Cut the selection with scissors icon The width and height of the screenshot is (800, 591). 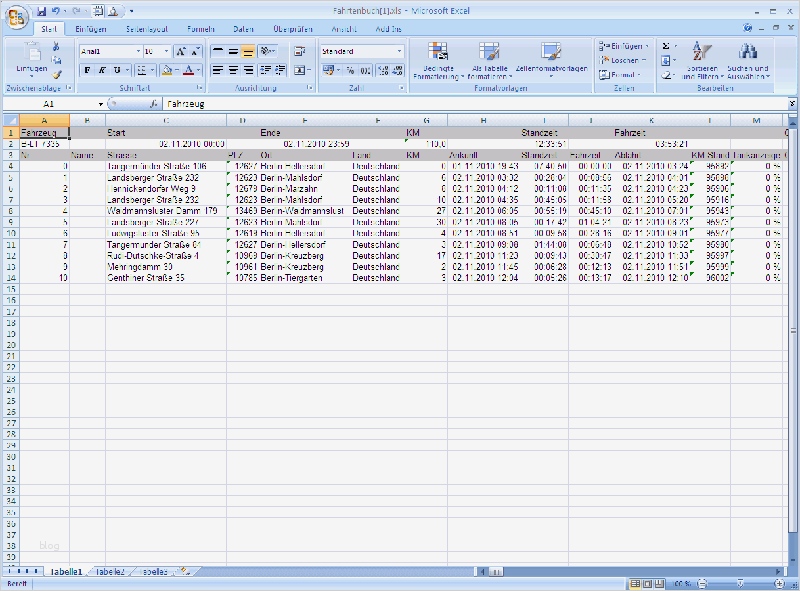coord(56,46)
